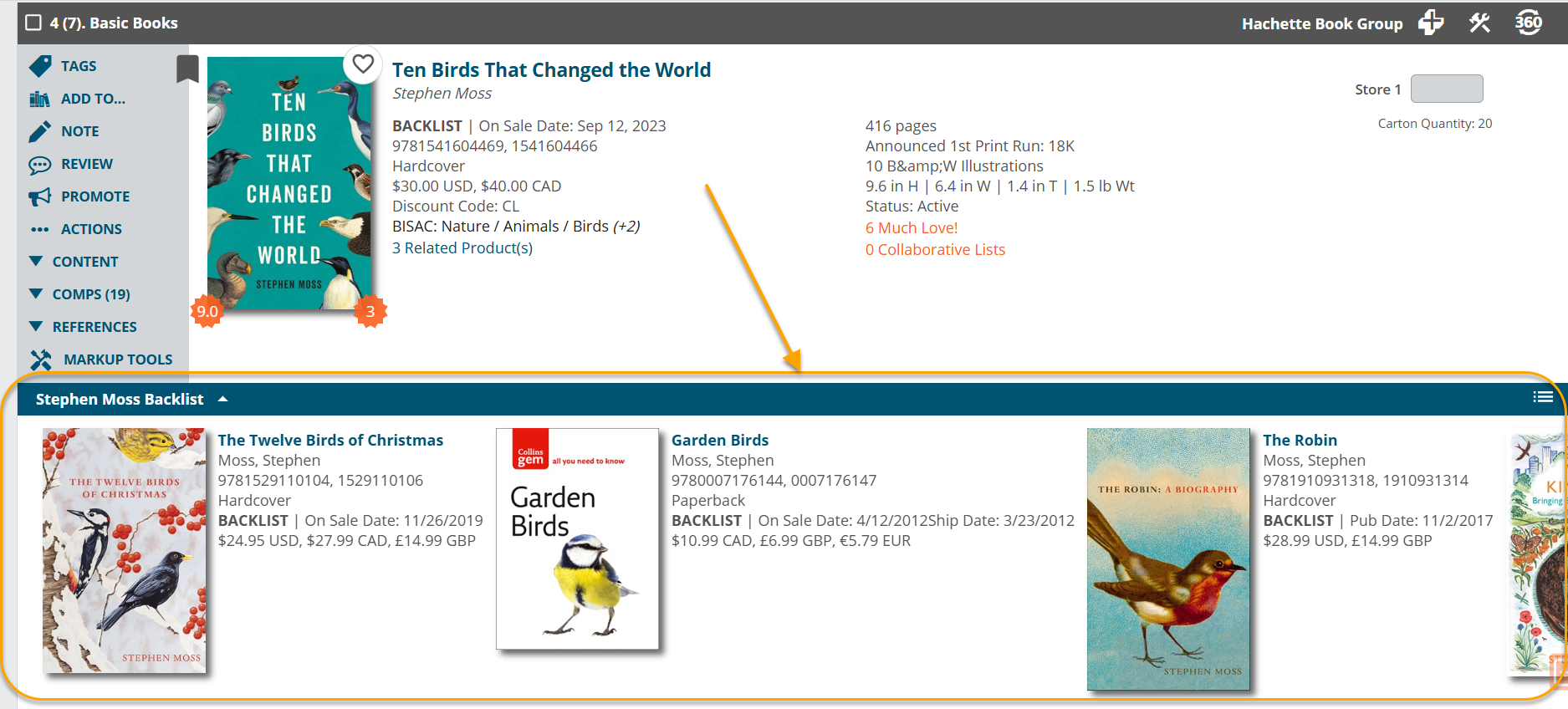Open Garden Birds cover thumbnail
The height and width of the screenshot is (709, 1568).
coord(577,539)
